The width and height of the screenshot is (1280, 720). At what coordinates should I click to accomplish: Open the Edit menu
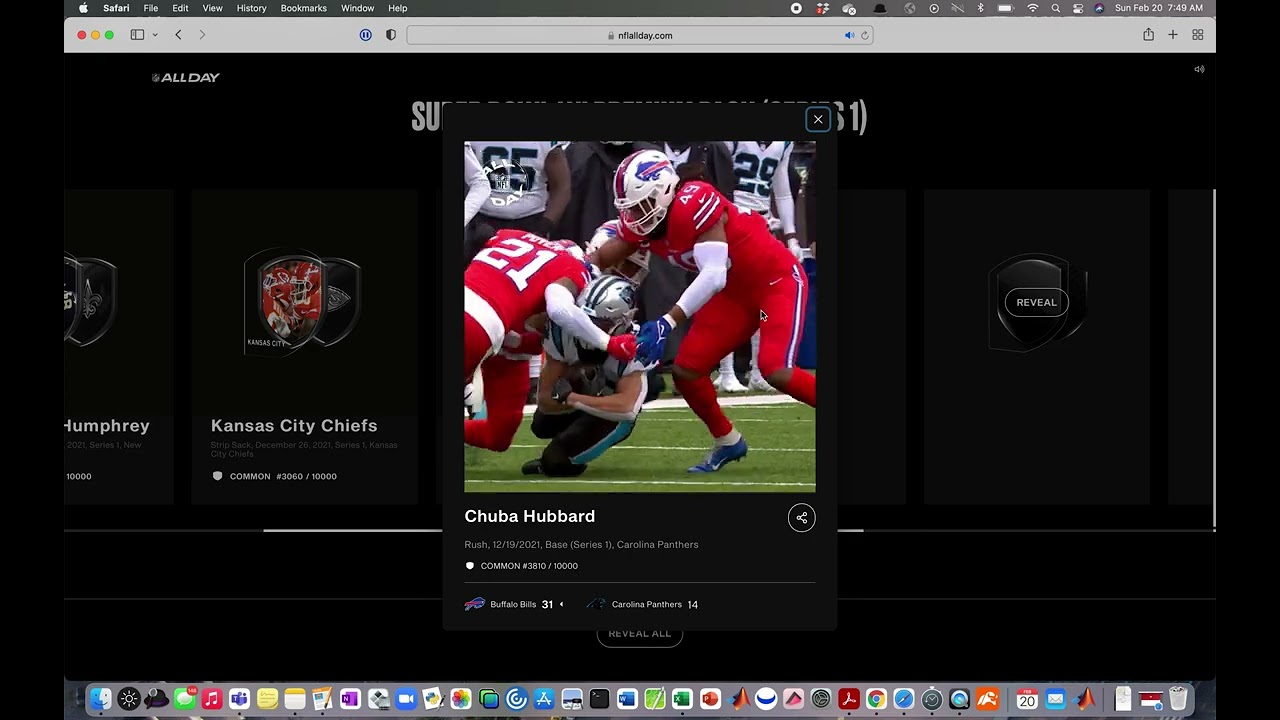coord(180,8)
